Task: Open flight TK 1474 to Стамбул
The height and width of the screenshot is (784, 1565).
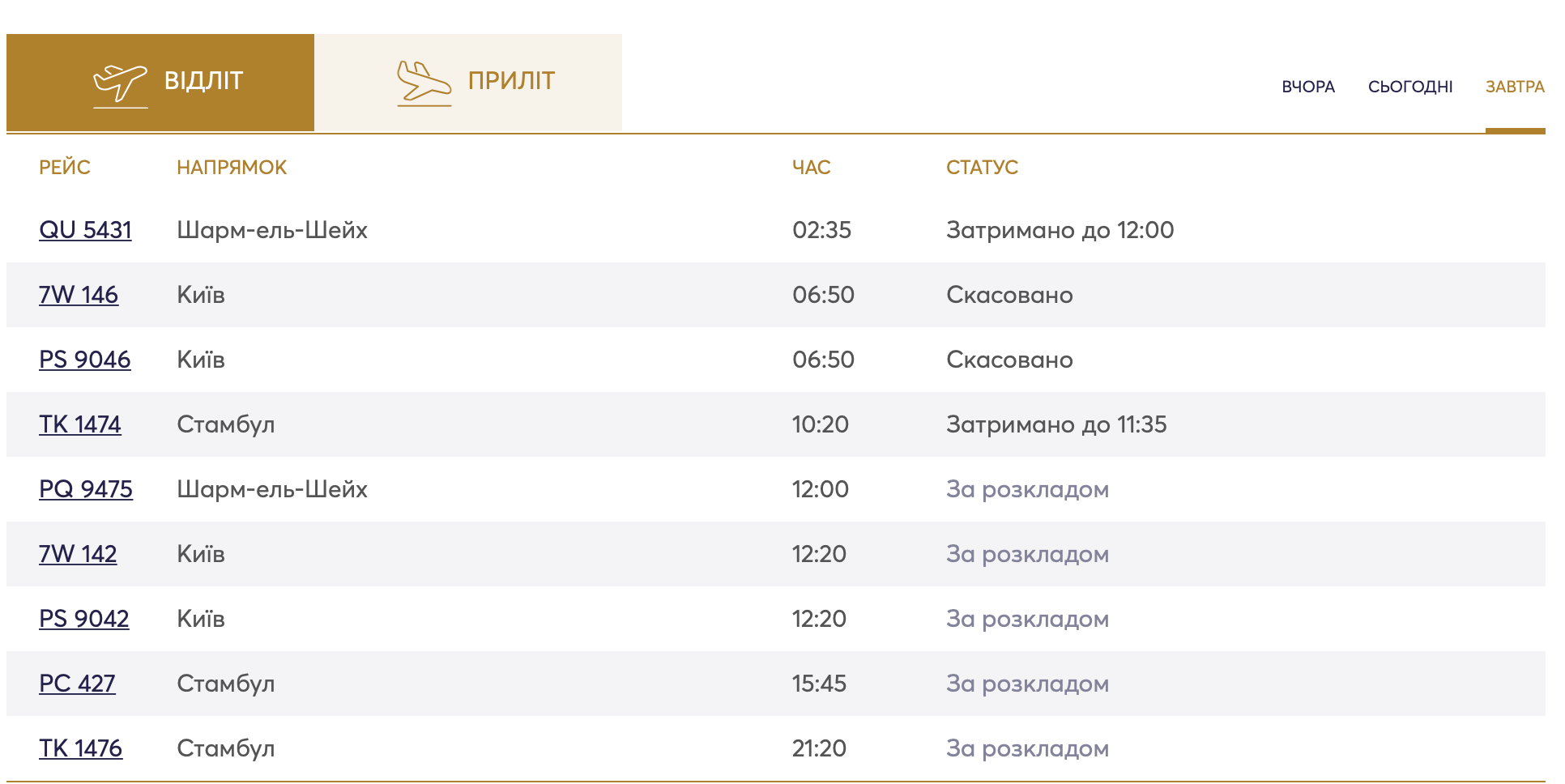Action: [x=80, y=424]
